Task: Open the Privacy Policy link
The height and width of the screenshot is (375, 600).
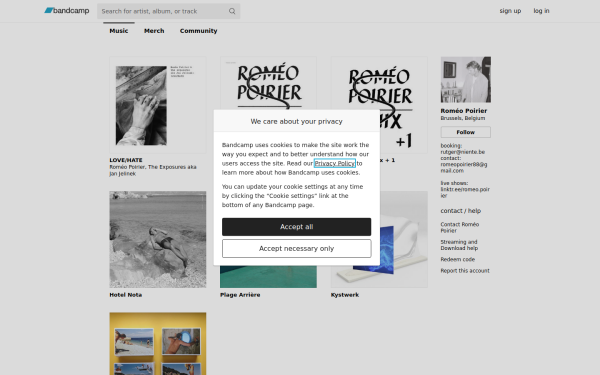Action: pyautogui.click(x=334, y=163)
